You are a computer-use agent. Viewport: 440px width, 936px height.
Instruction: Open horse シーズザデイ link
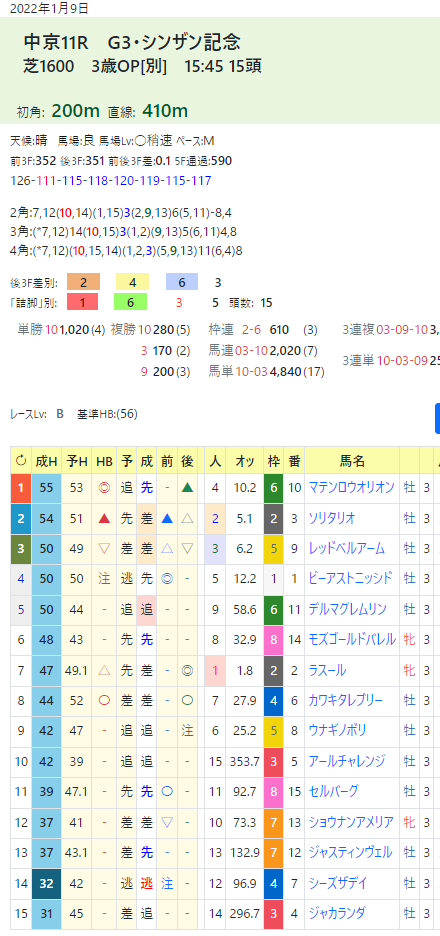coord(341,882)
